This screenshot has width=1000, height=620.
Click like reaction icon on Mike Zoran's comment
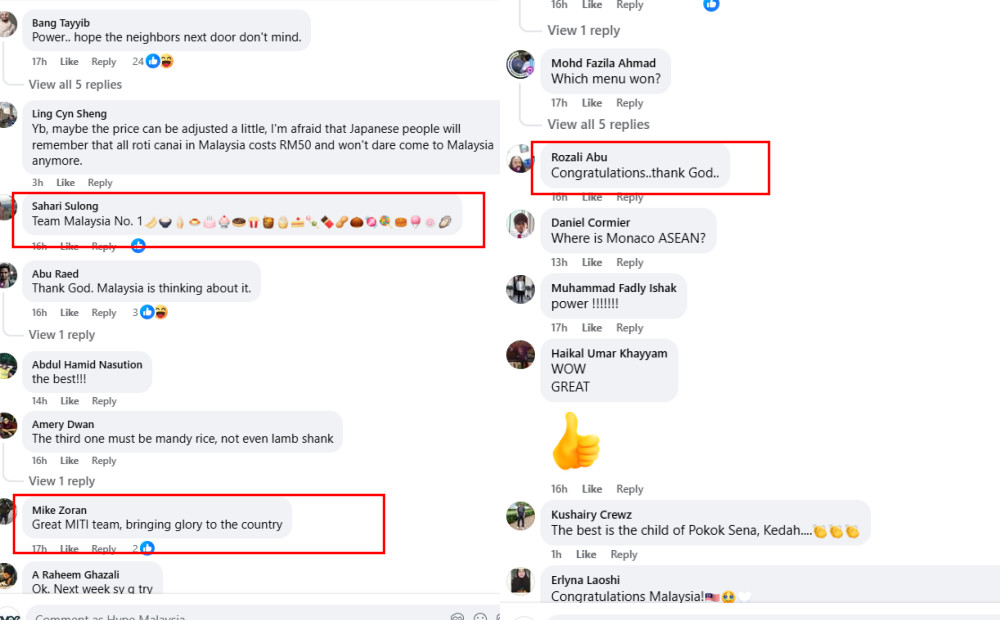tap(147, 547)
